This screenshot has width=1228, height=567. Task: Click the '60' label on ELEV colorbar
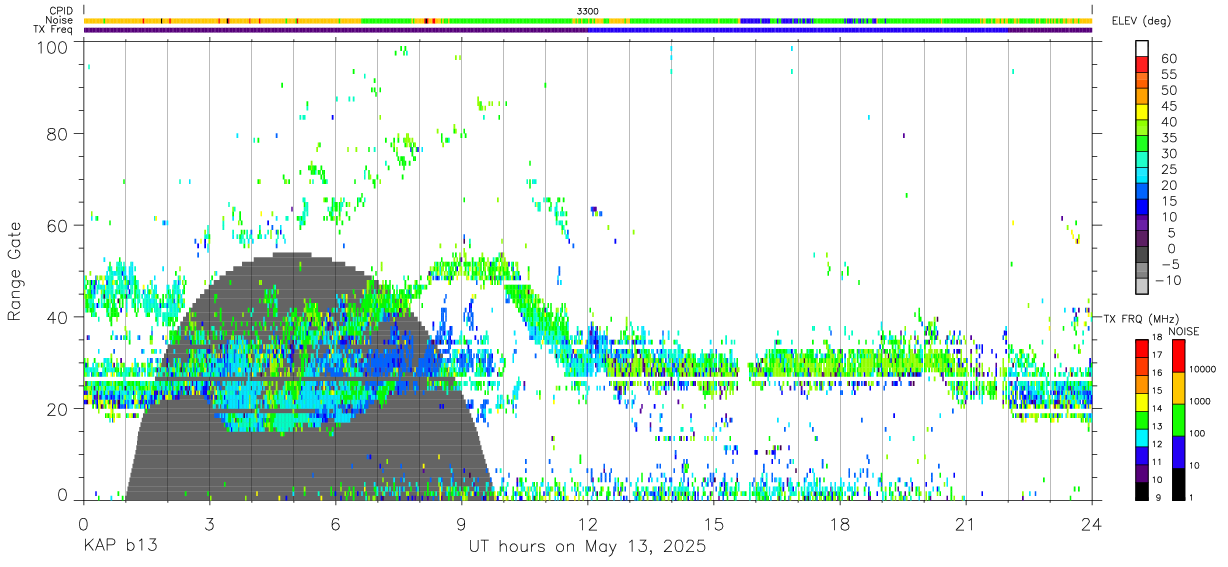[x=1168, y=58]
